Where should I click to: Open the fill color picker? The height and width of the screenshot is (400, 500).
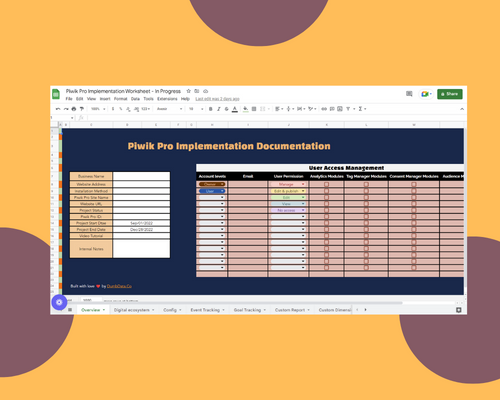tap(246, 109)
